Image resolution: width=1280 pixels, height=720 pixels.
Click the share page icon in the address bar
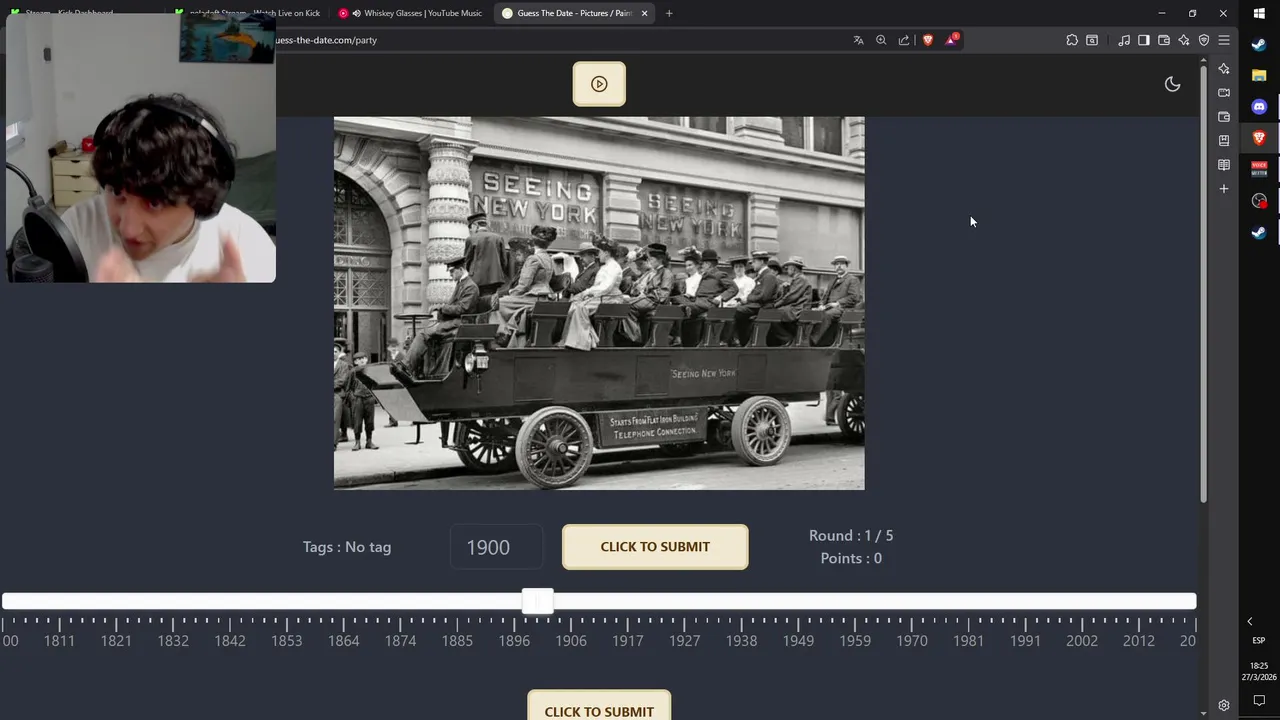[x=904, y=40]
